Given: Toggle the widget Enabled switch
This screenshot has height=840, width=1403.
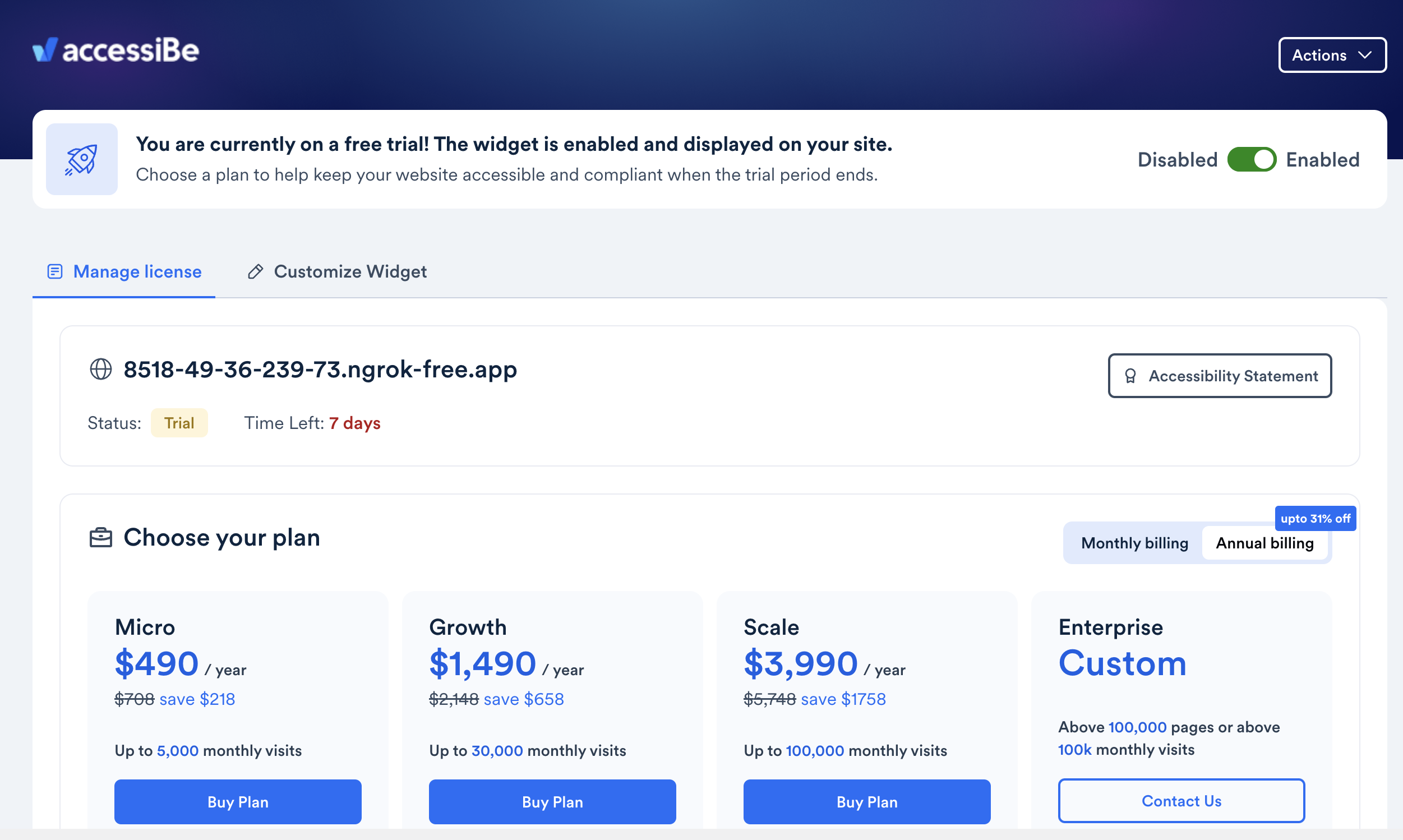Looking at the screenshot, I should point(1252,160).
